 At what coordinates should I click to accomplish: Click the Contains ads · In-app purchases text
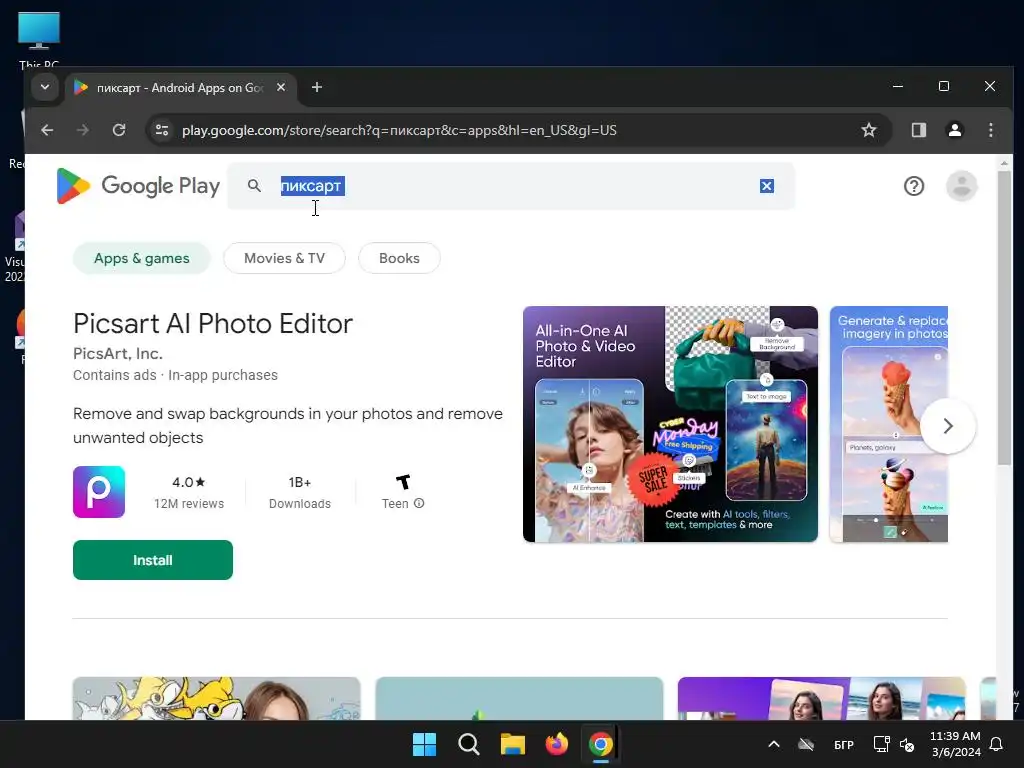[x=175, y=376]
